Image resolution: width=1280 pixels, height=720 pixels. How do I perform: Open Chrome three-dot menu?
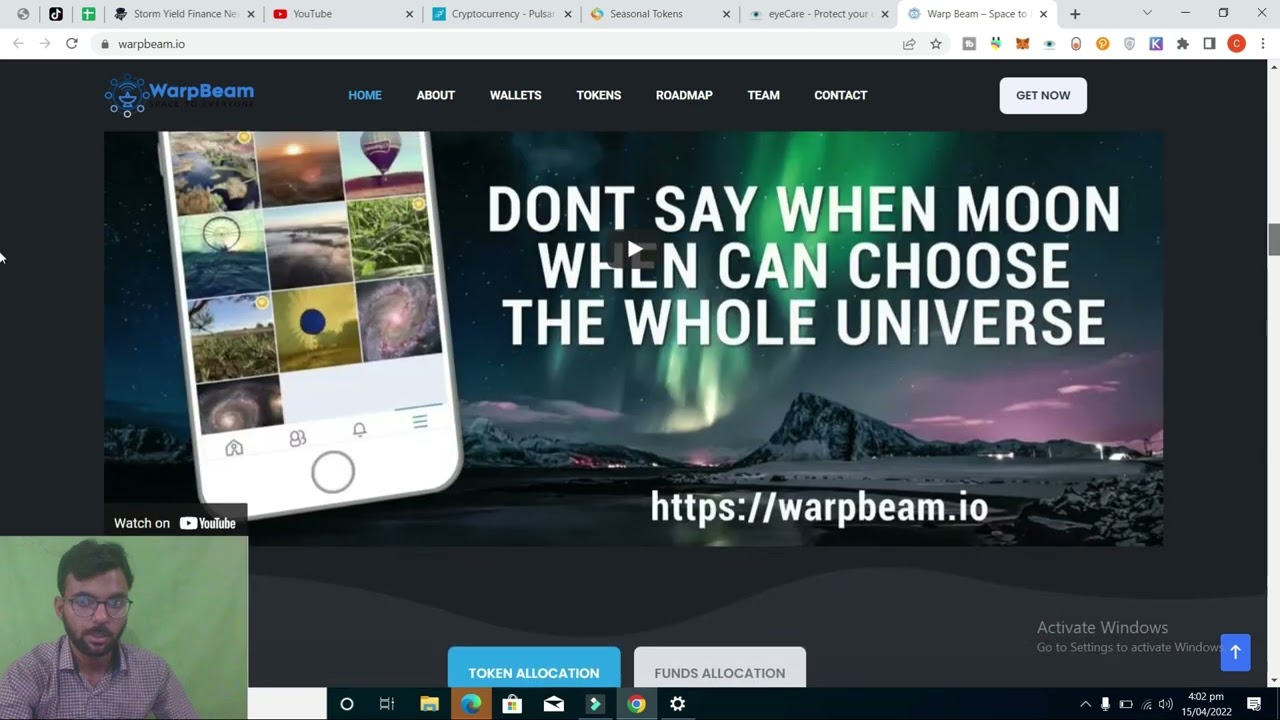tap(1263, 44)
